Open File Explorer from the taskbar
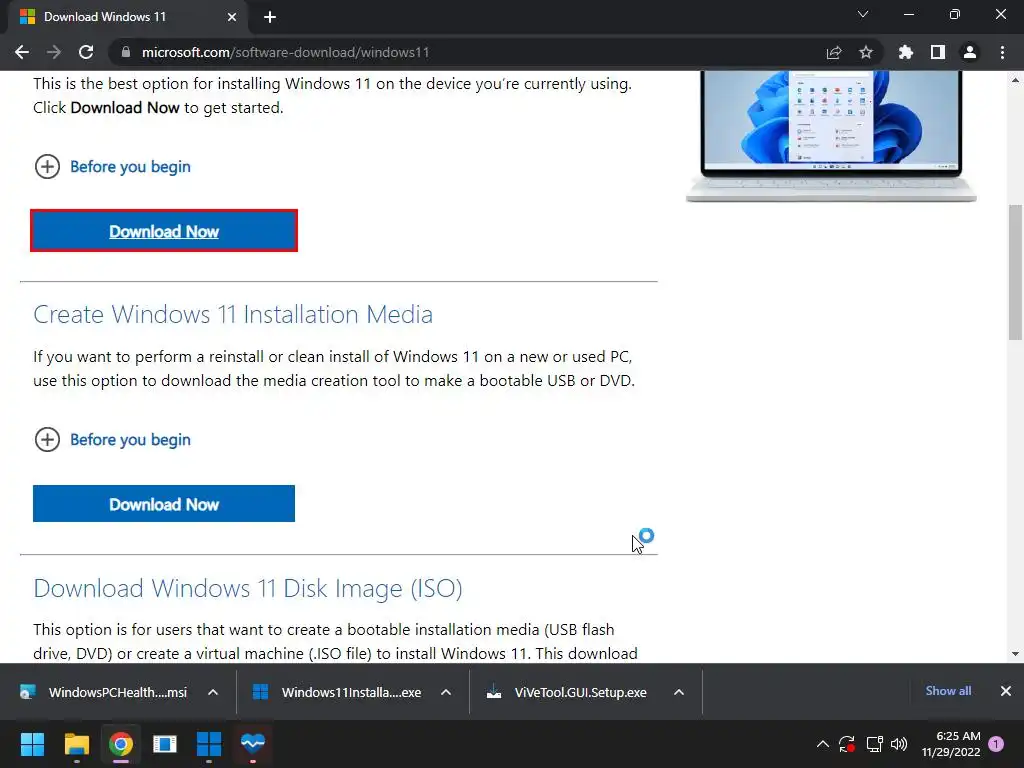This screenshot has height=768, width=1024. [76, 744]
